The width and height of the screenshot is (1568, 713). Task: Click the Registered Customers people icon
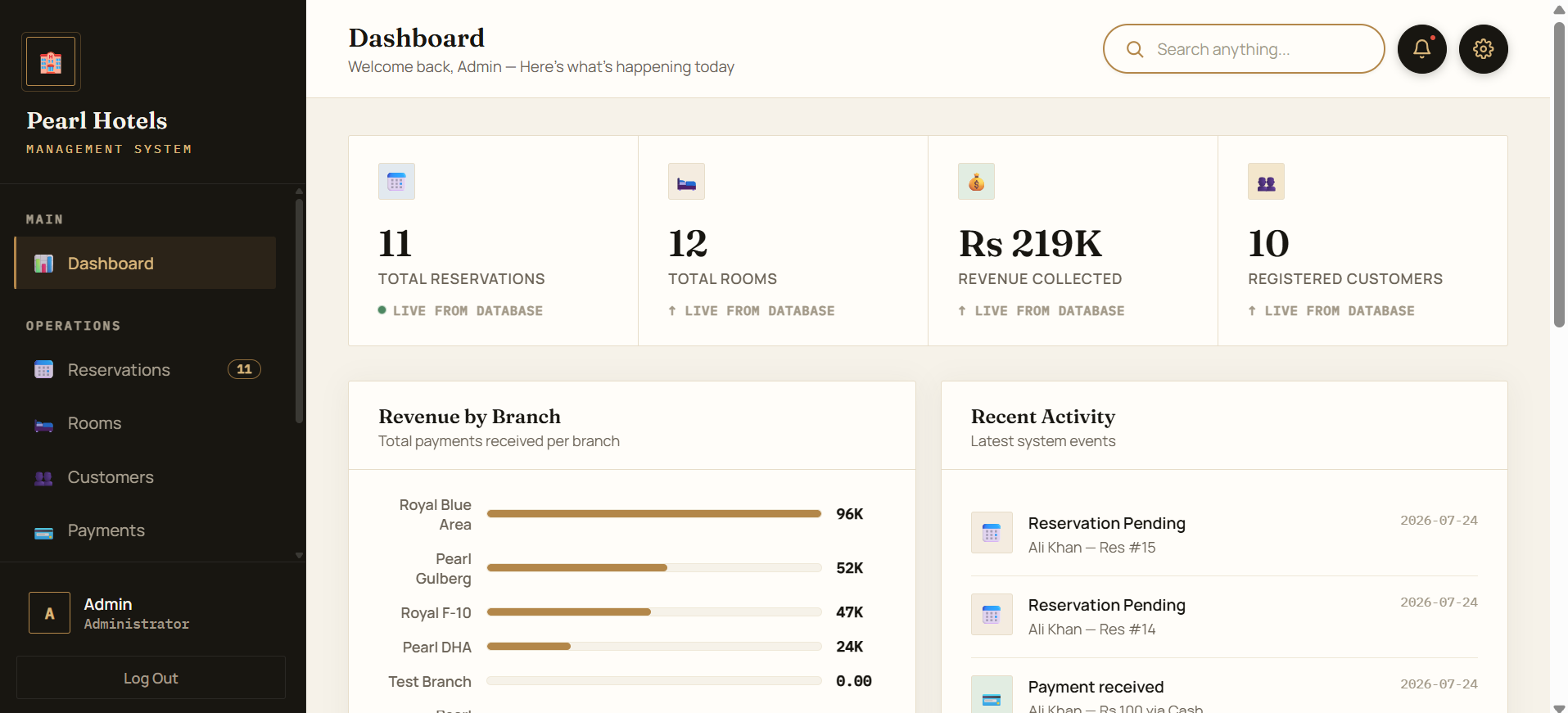coord(1266,182)
